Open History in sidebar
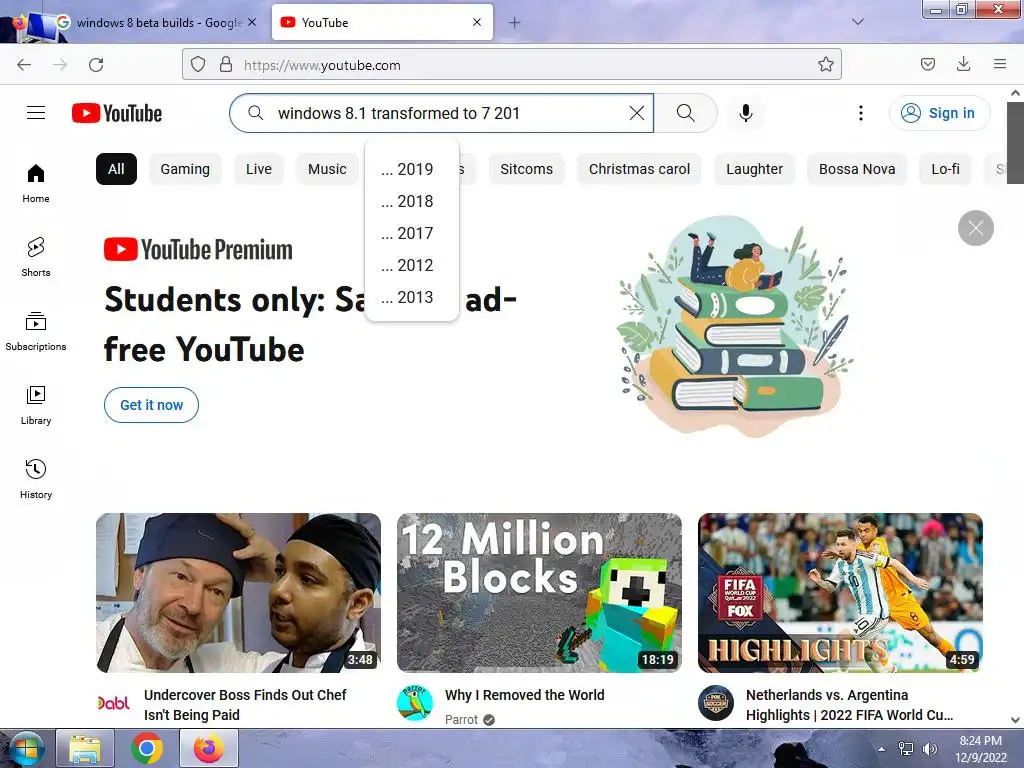 (x=36, y=479)
